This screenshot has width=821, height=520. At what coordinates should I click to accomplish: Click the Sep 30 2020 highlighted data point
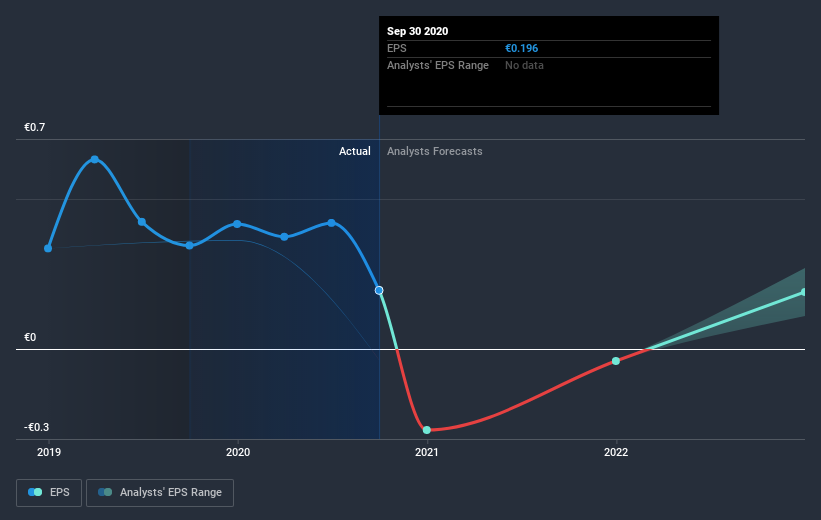click(379, 290)
